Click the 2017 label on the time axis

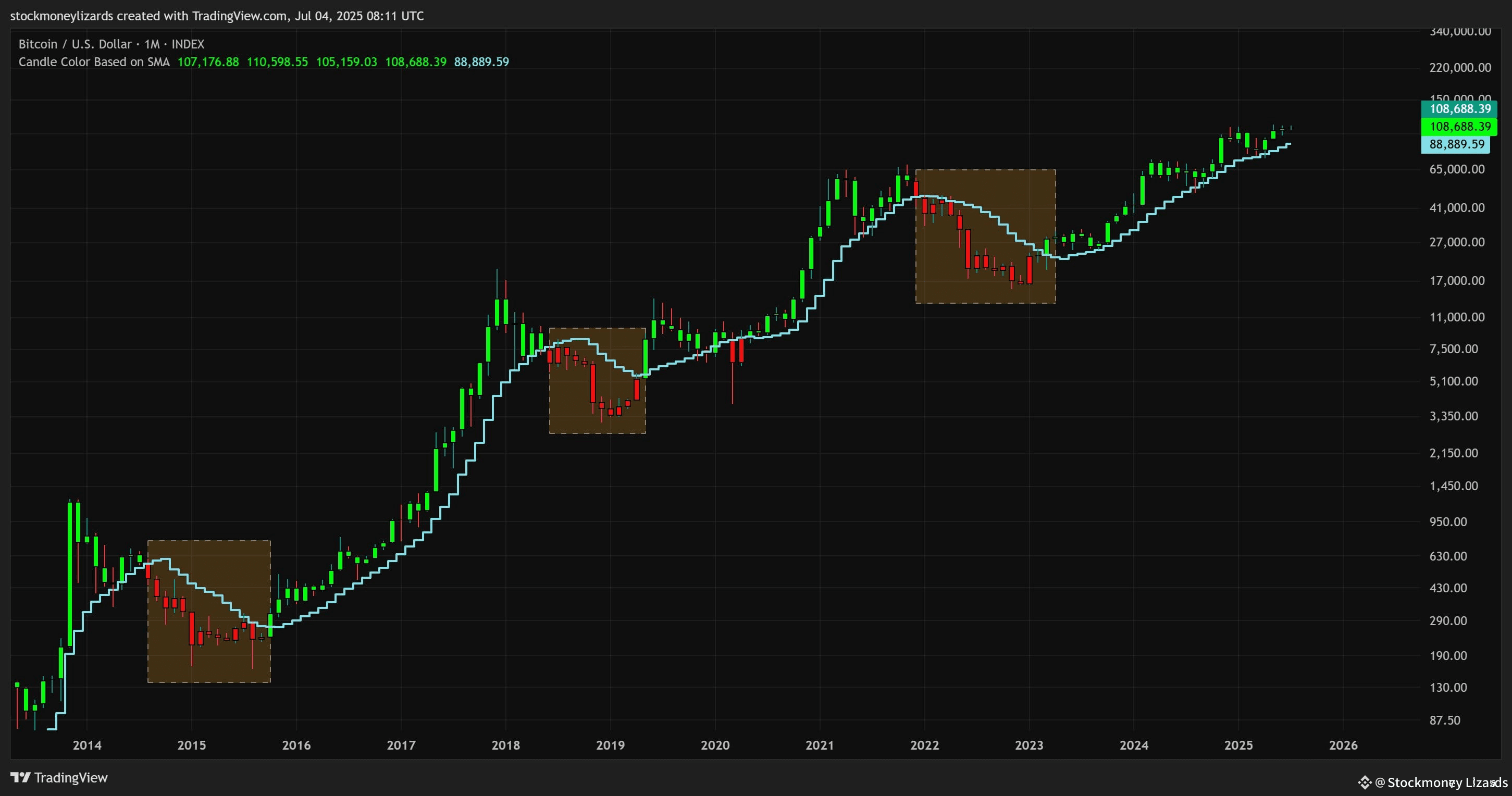tap(401, 745)
